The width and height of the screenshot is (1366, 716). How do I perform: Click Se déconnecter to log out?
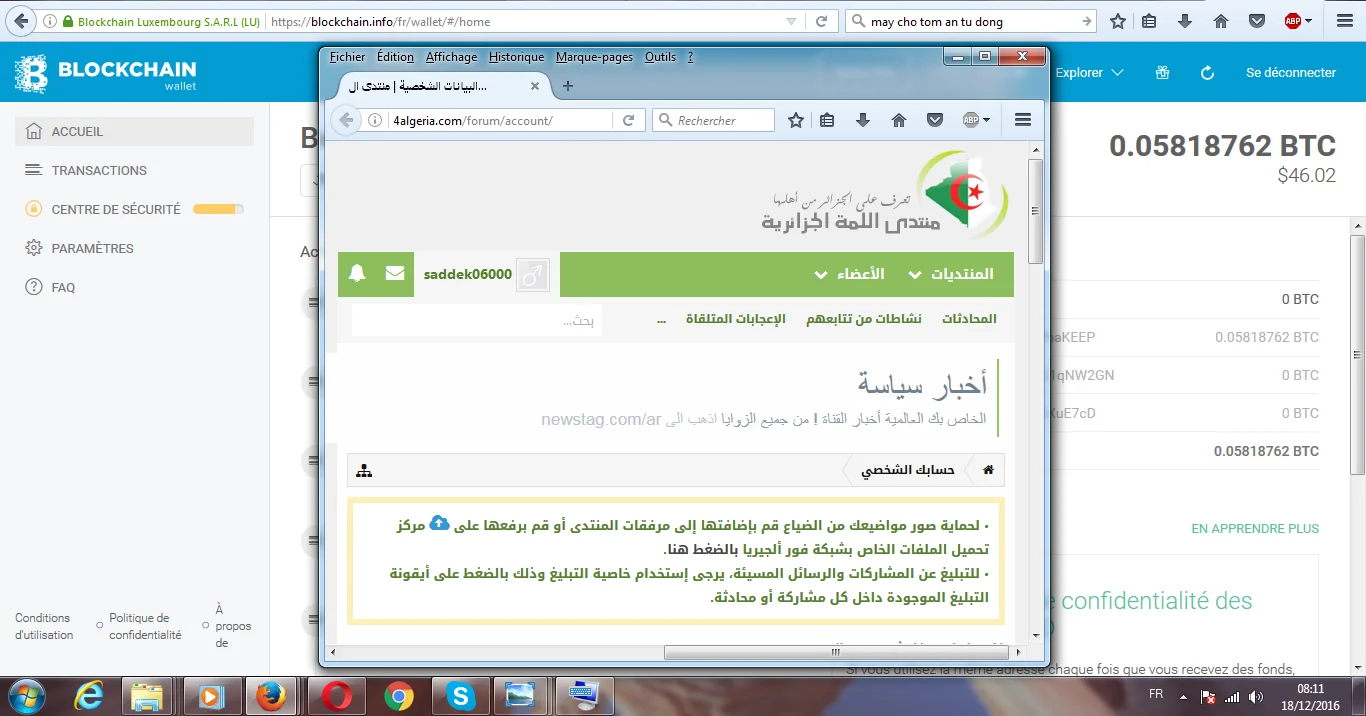pyautogui.click(x=1290, y=73)
